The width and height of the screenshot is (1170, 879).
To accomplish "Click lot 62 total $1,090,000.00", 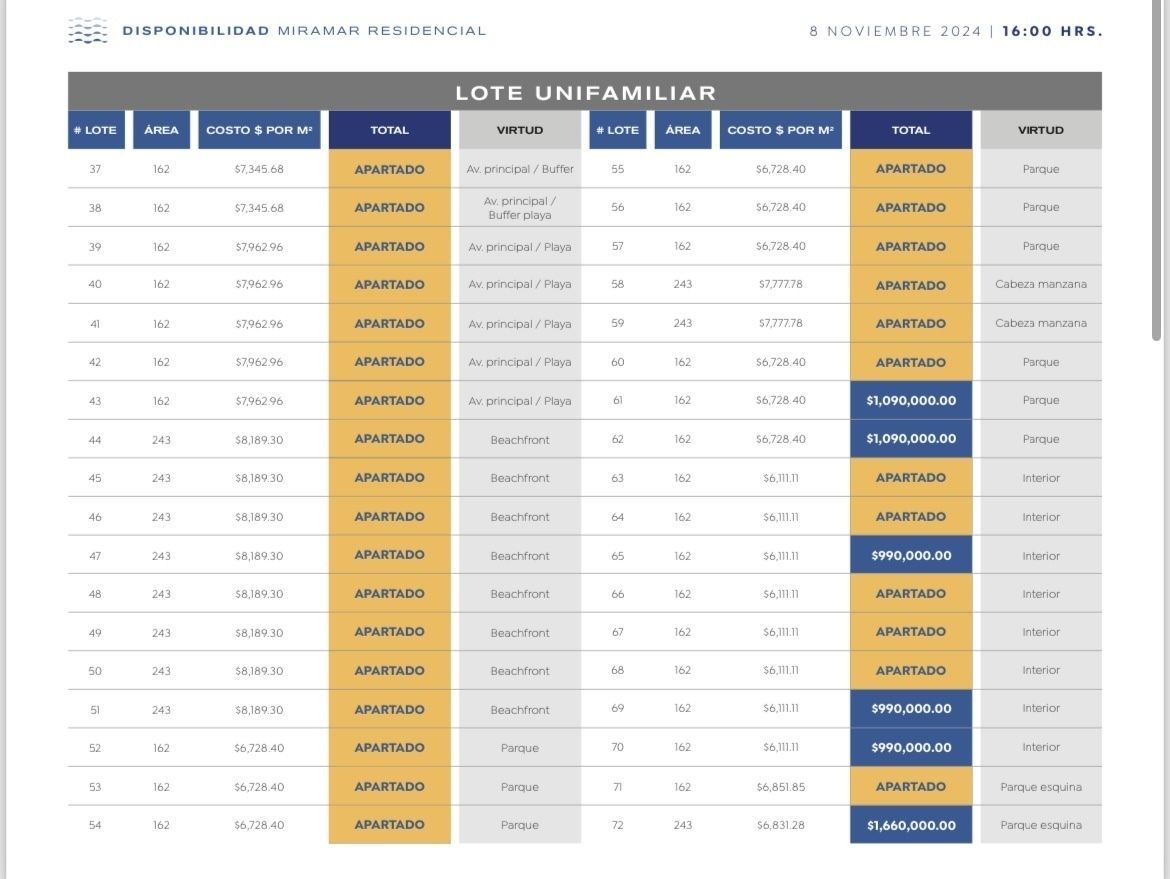I will tap(910, 439).
